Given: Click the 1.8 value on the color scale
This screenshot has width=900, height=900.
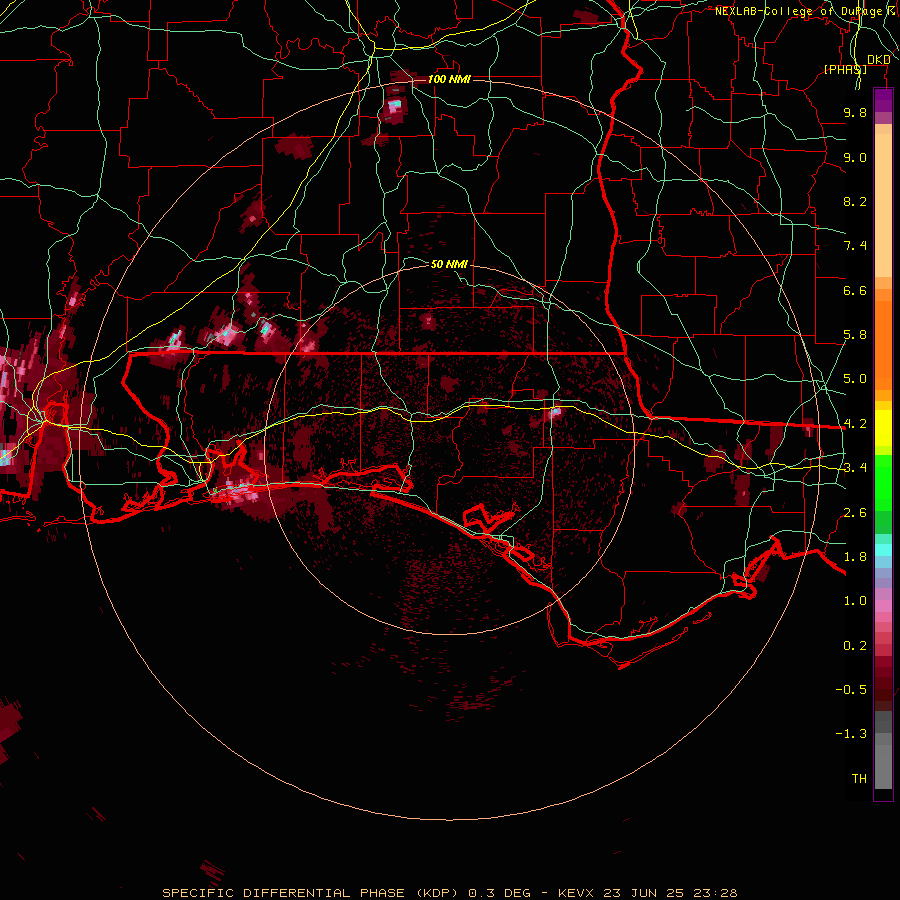Looking at the screenshot, I should 855,557.
